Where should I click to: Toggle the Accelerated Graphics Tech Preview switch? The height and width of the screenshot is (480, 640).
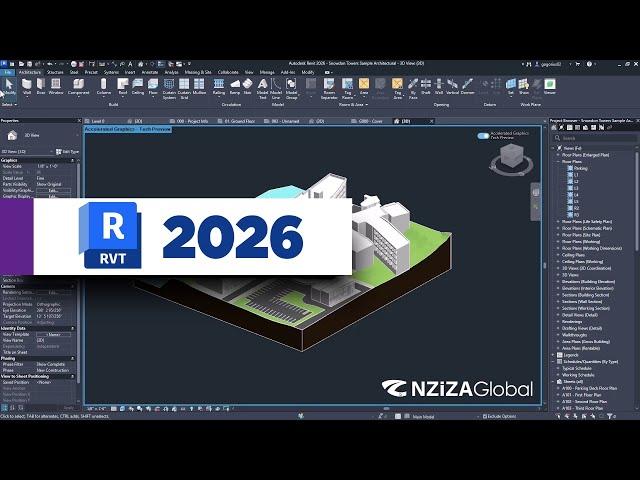[x=483, y=135]
